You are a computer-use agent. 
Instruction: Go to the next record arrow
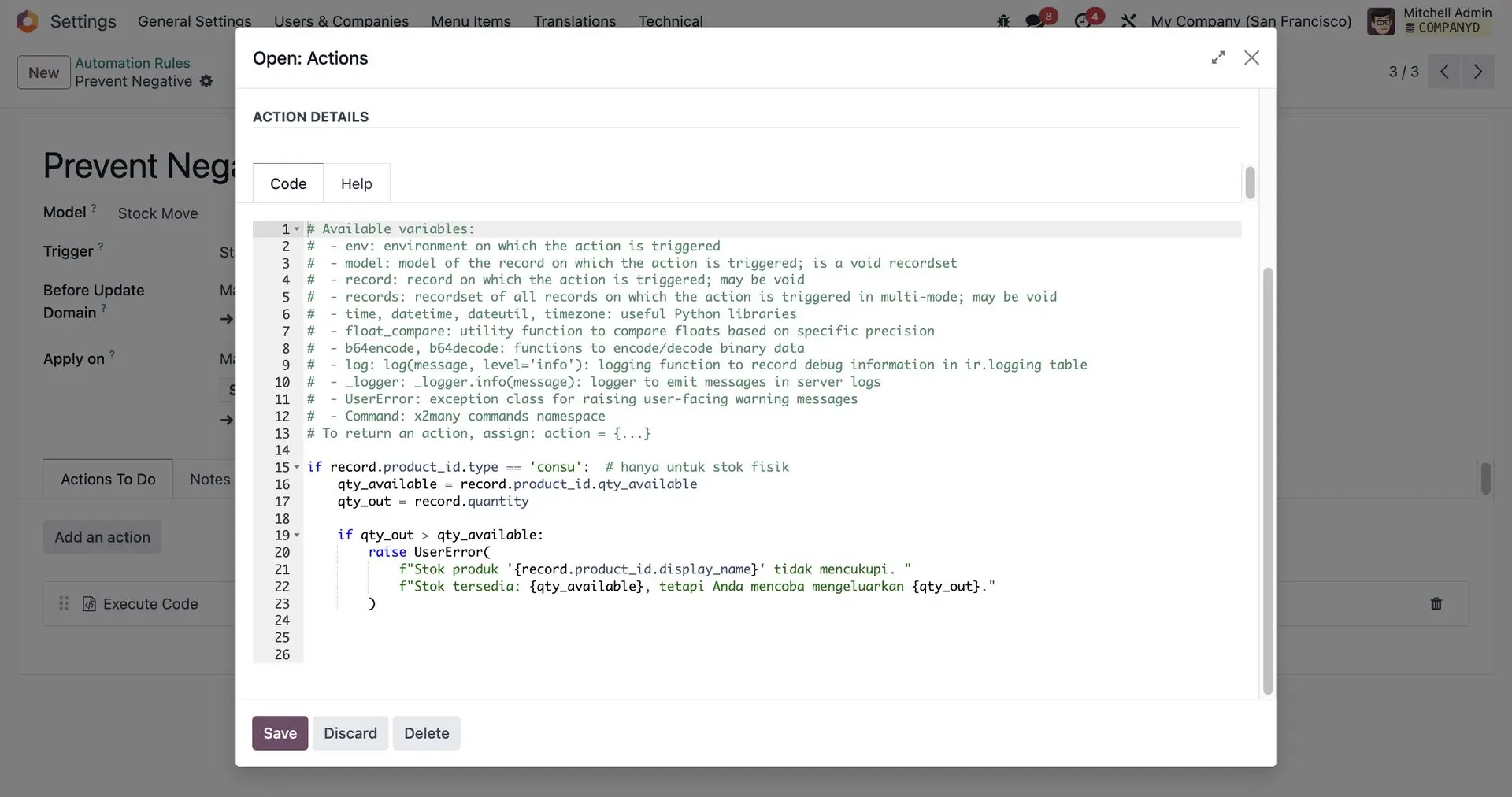point(1477,72)
